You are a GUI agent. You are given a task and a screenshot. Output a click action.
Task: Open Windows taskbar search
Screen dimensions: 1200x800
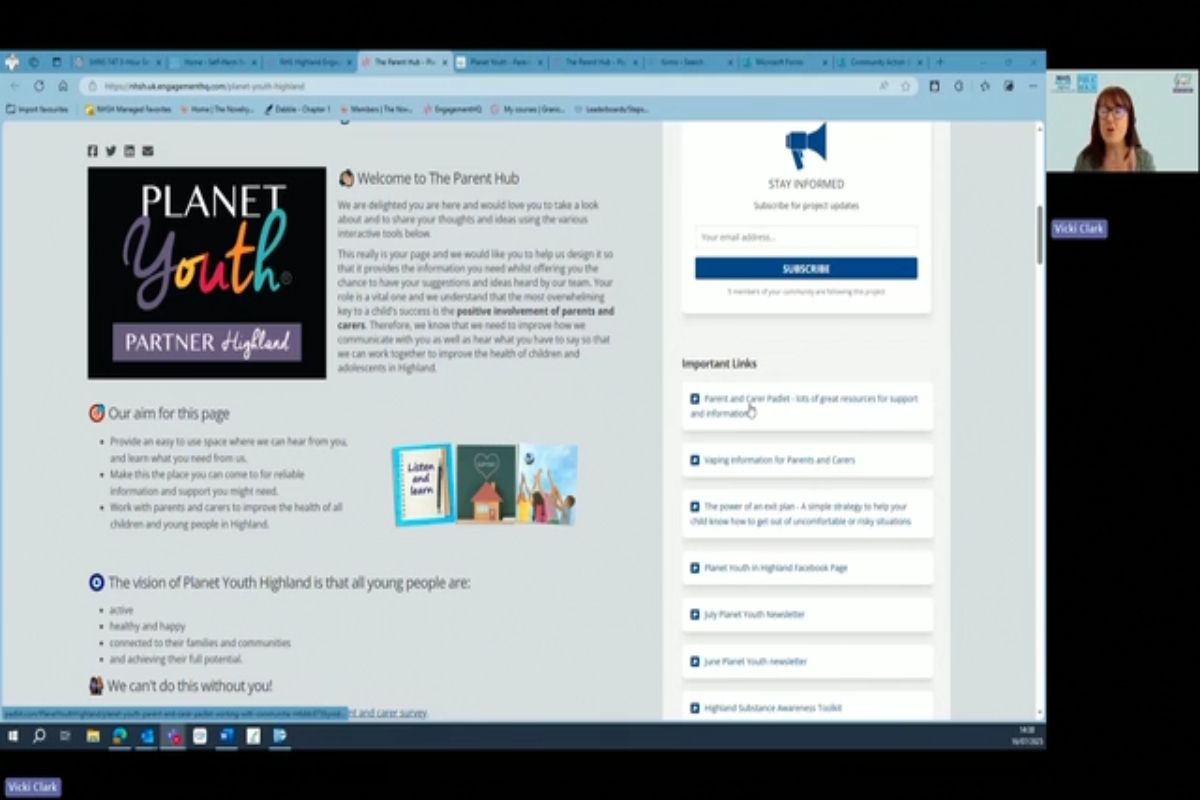[x=39, y=736]
